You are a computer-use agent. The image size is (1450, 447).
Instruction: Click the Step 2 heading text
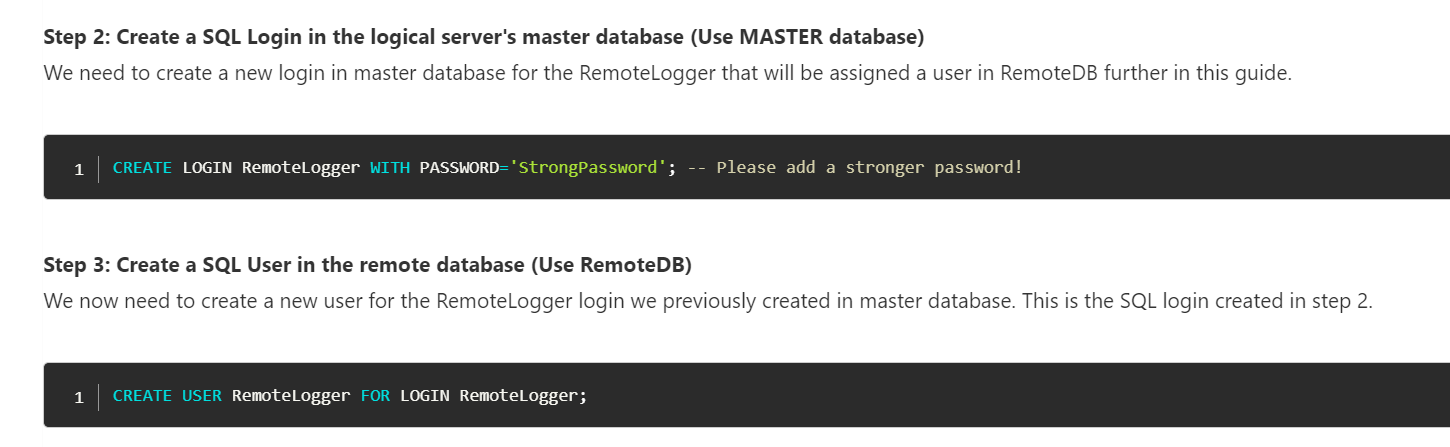coord(484,38)
